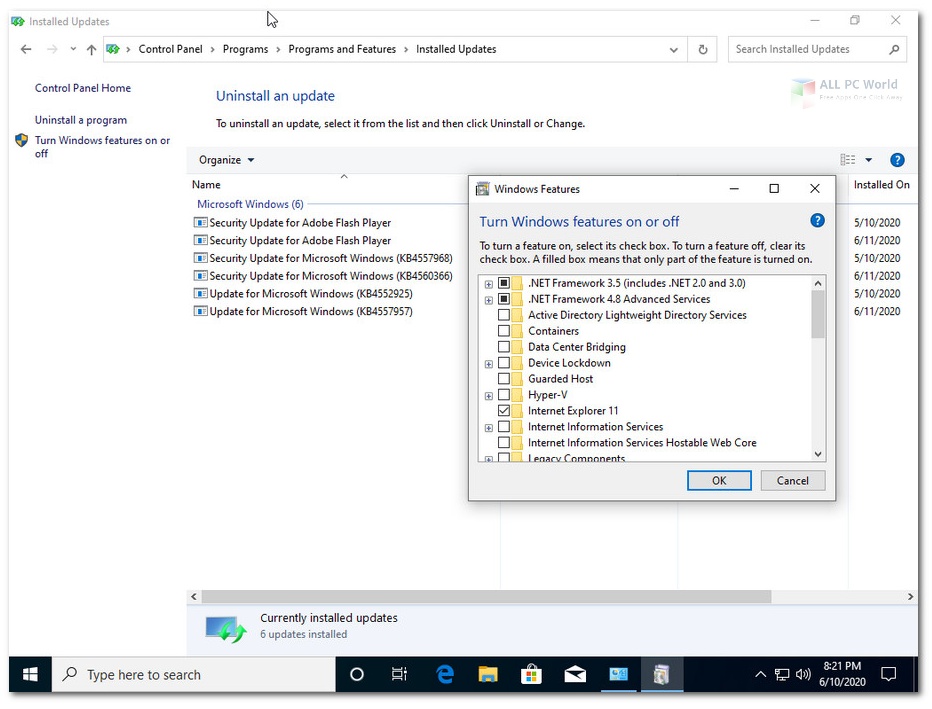932x709 pixels.
Task: Select Security Update KB4557968 in list
Action: [330, 258]
